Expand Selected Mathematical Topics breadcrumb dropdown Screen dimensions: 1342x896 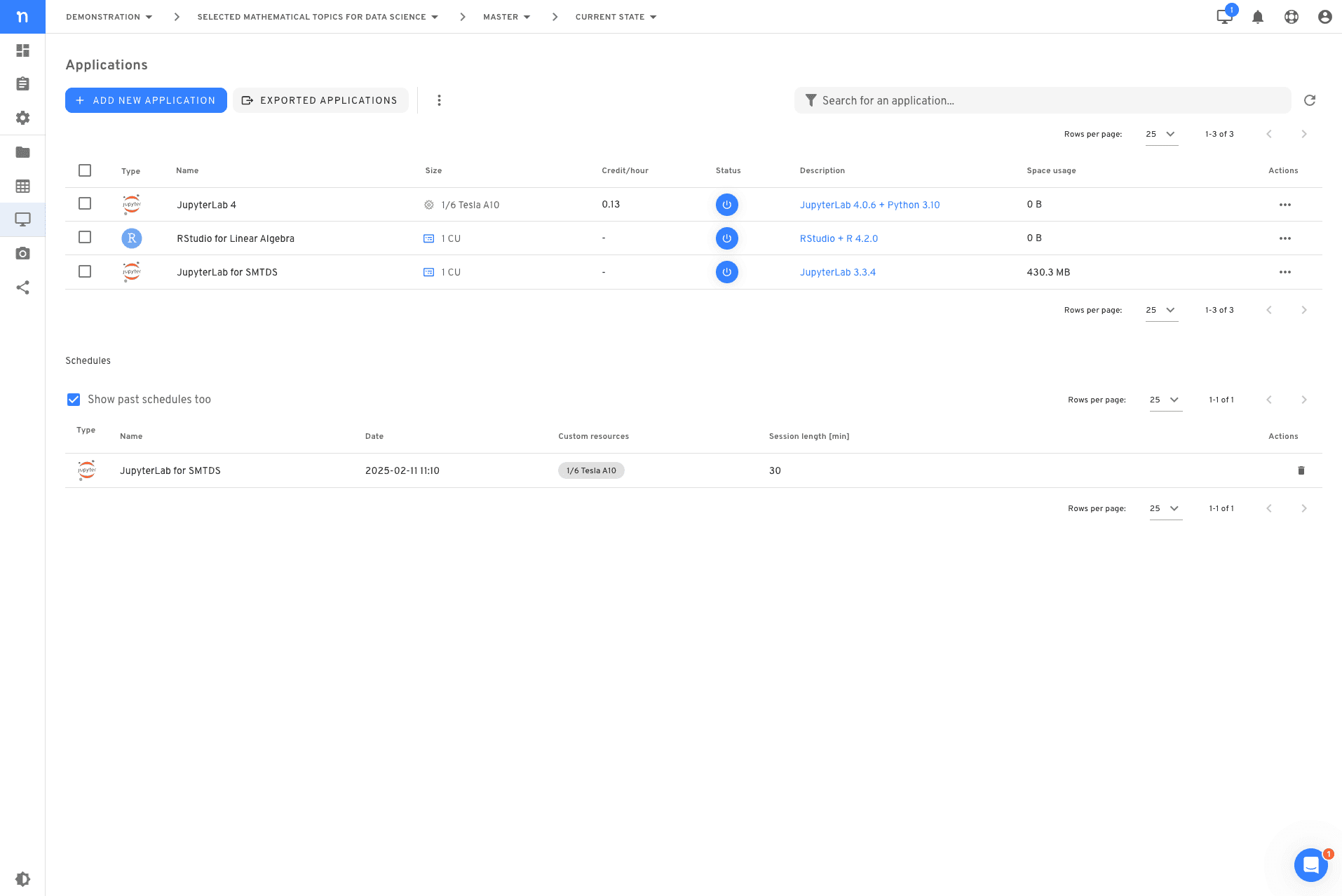tap(318, 17)
